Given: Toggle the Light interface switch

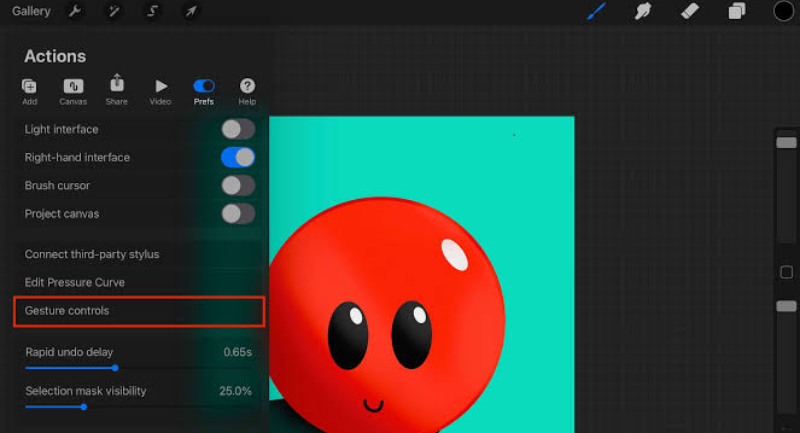Looking at the screenshot, I should coord(238,129).
